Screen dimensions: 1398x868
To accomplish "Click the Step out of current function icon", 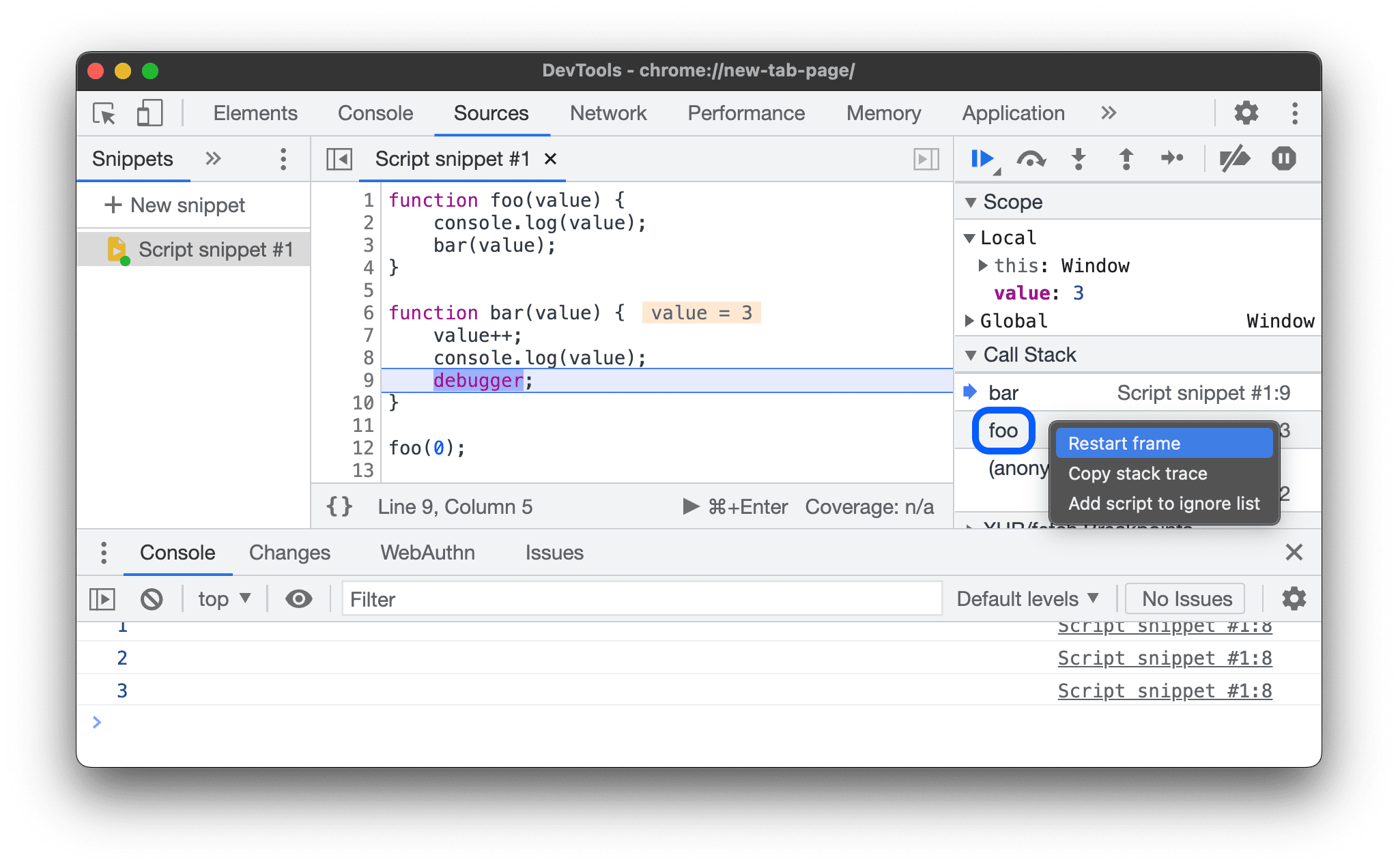I will (x=1122, y=159).
